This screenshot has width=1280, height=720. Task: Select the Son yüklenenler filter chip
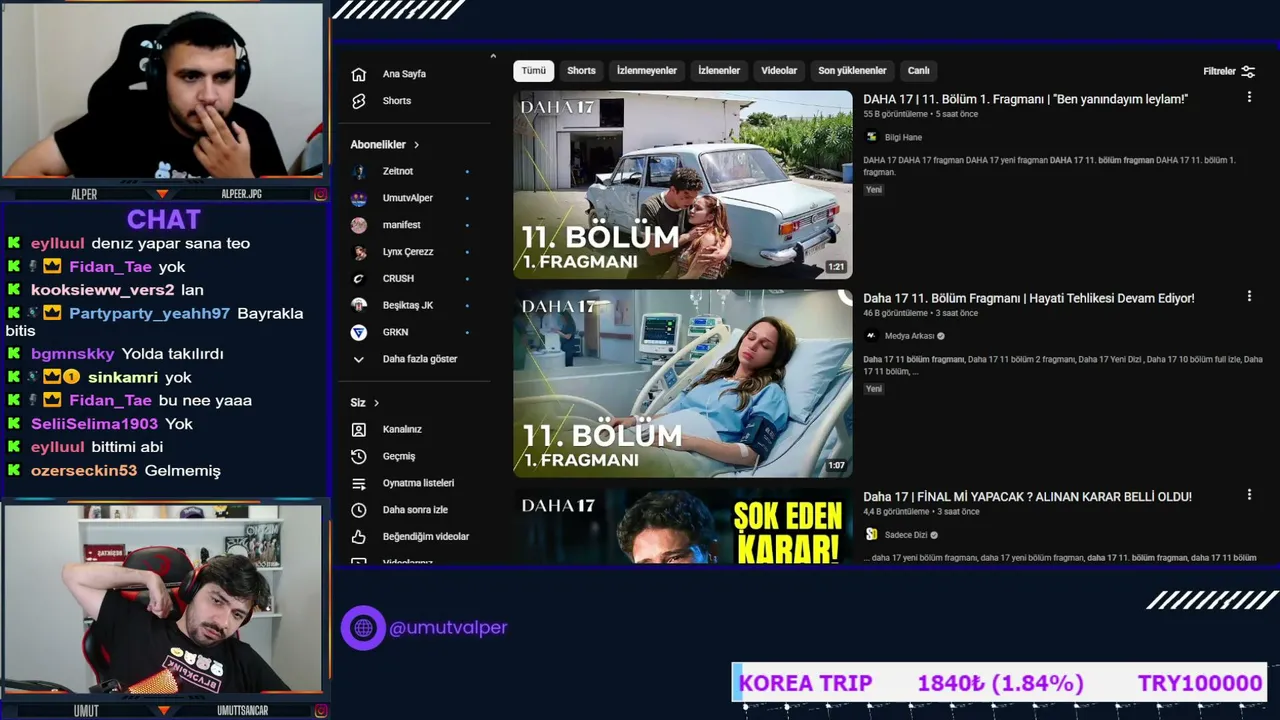852,71
